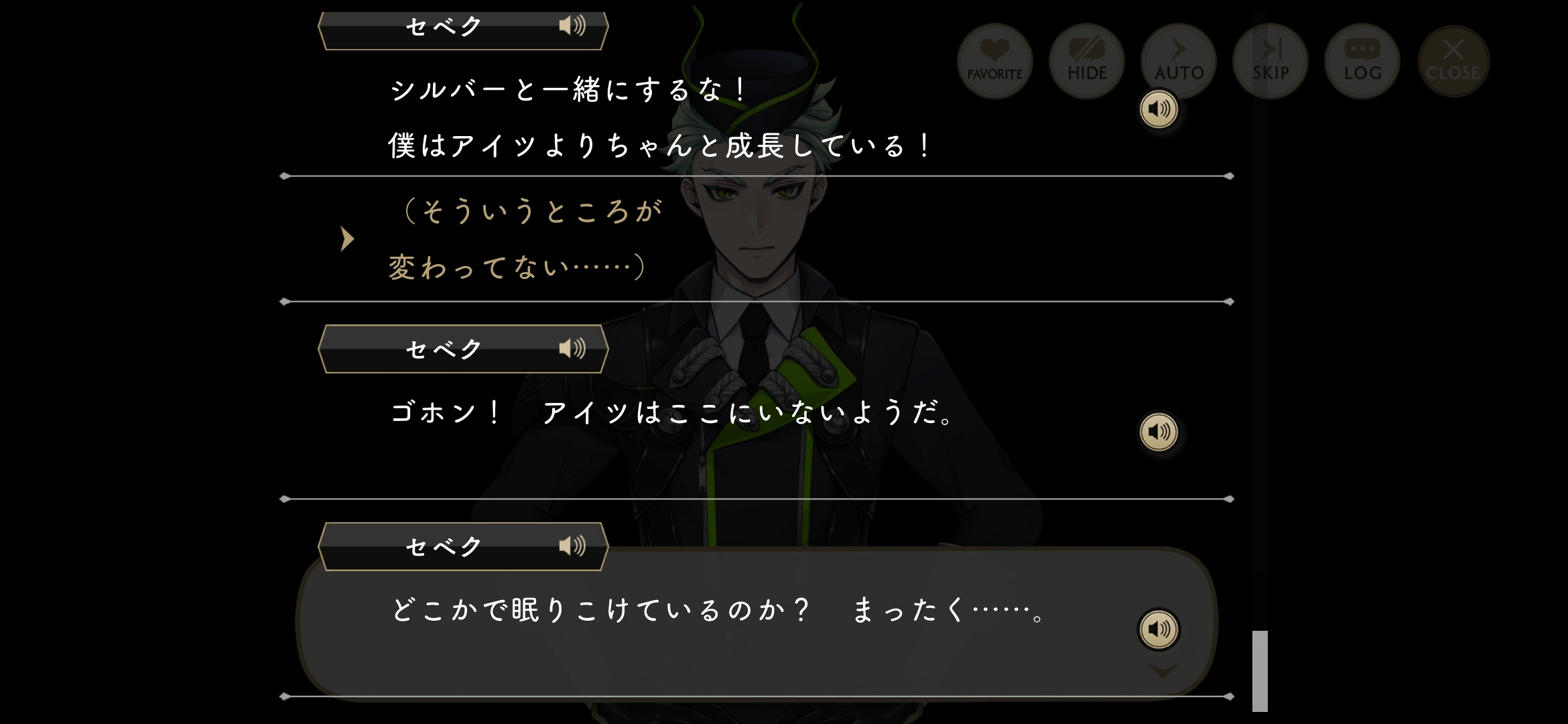Select the （そういうところが変わってない……） choice text

click(525, 239)
